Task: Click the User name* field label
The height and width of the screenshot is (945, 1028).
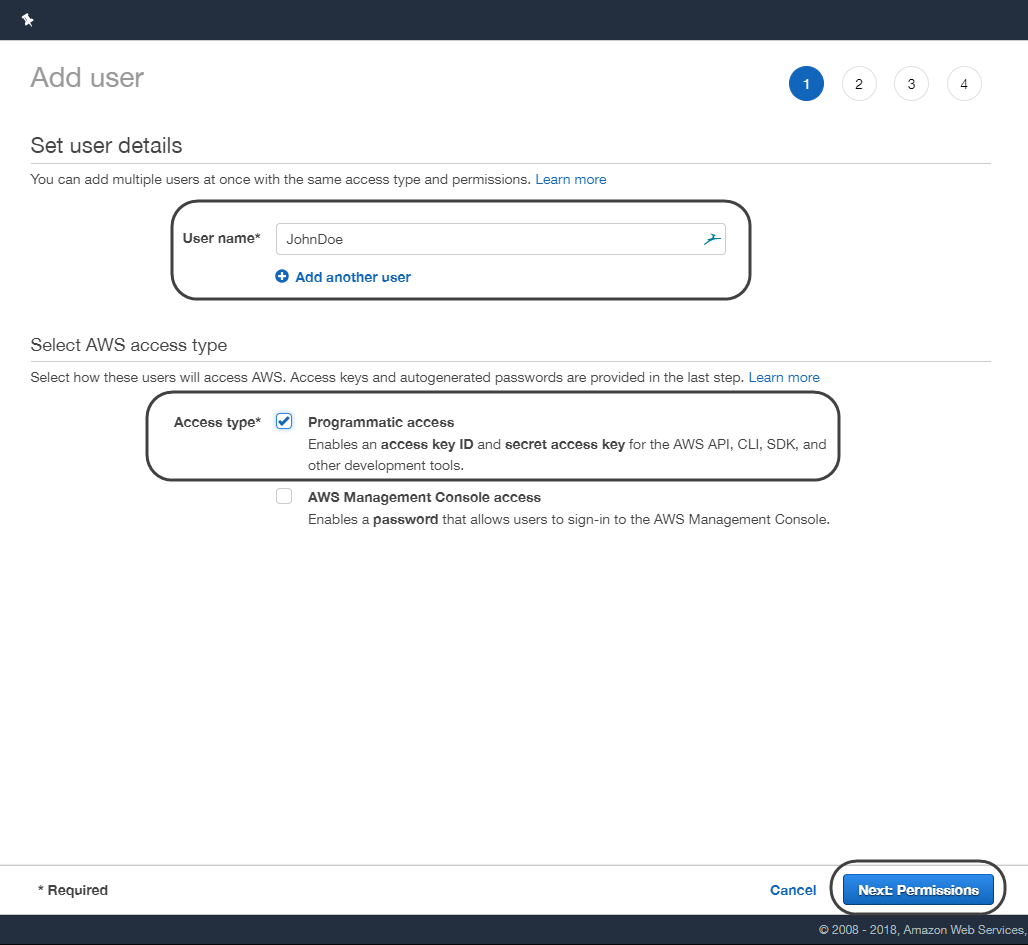Action: pos(221,238)
